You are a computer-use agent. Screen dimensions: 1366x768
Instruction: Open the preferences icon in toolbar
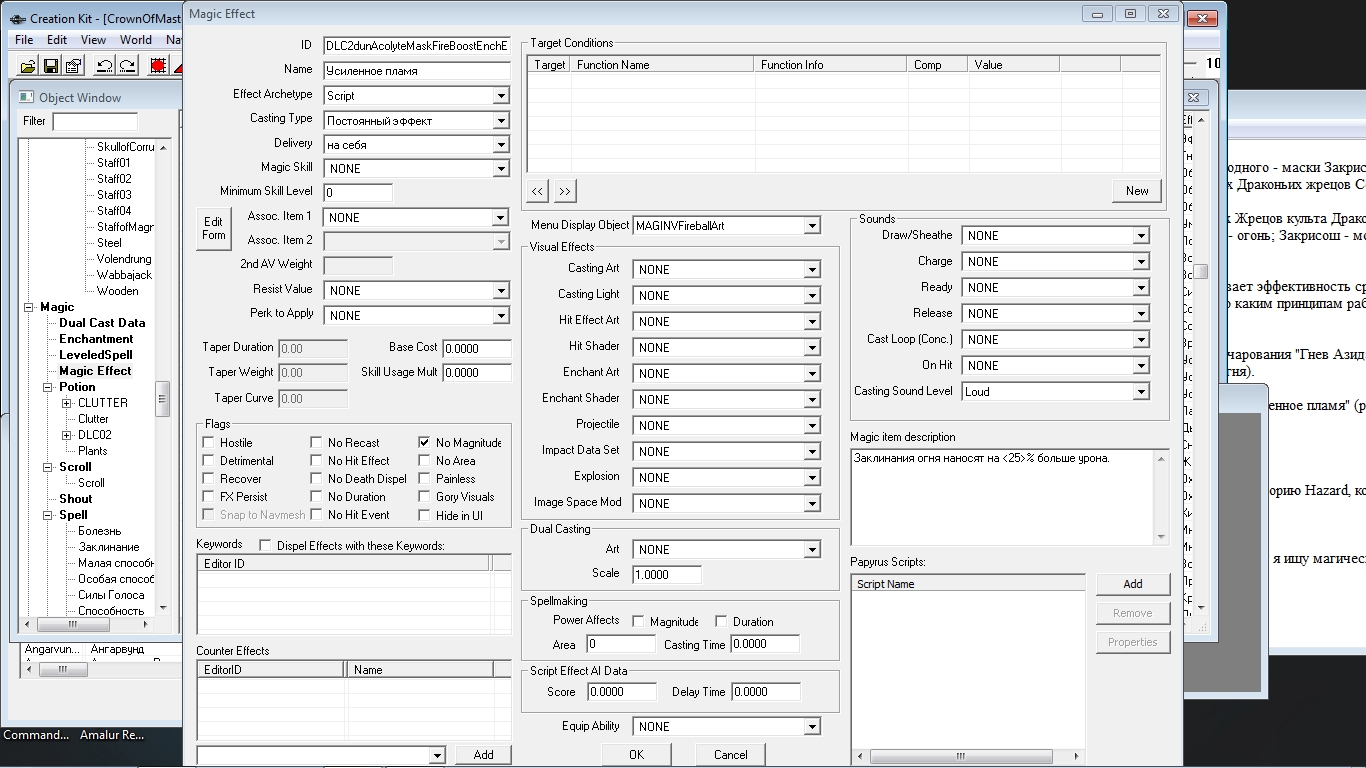73,66
